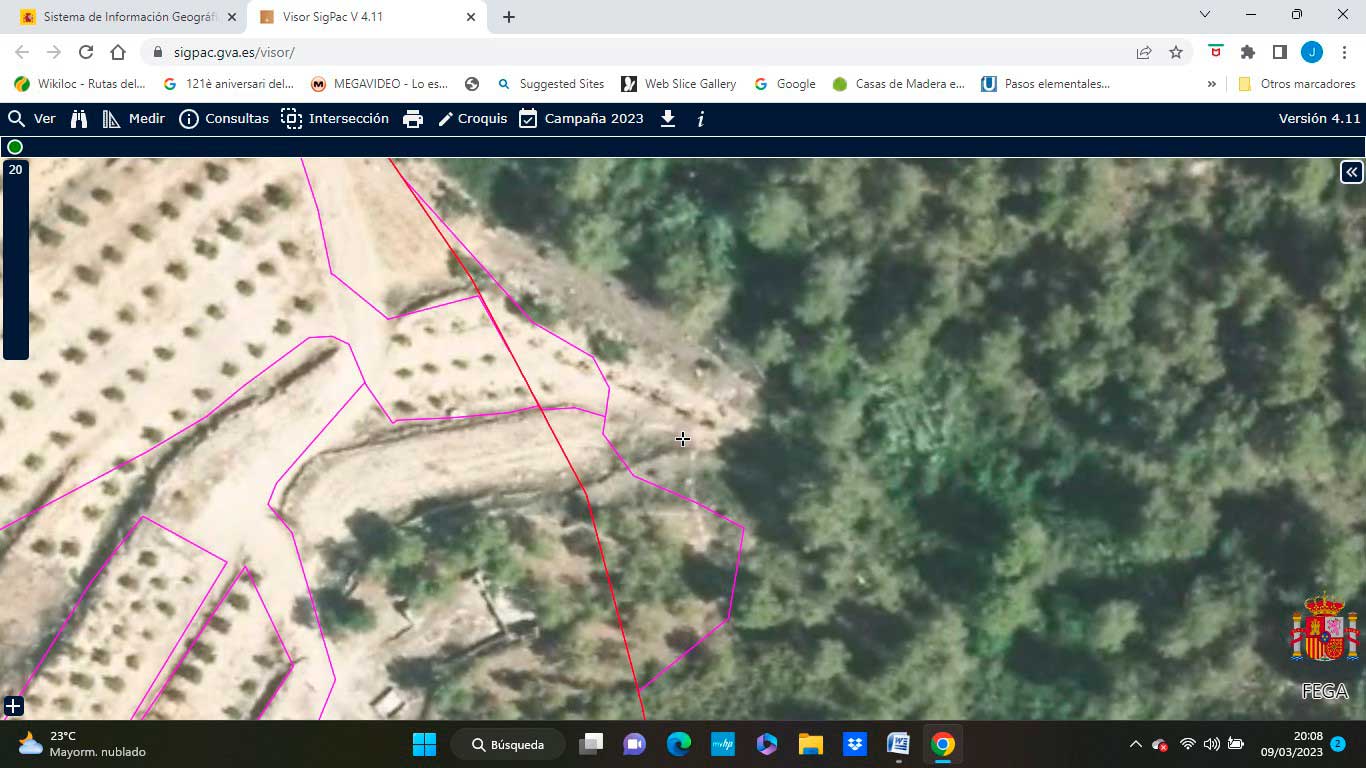
Task: Activate the Croquis pencil tool
Action: (x=473, y=119)
